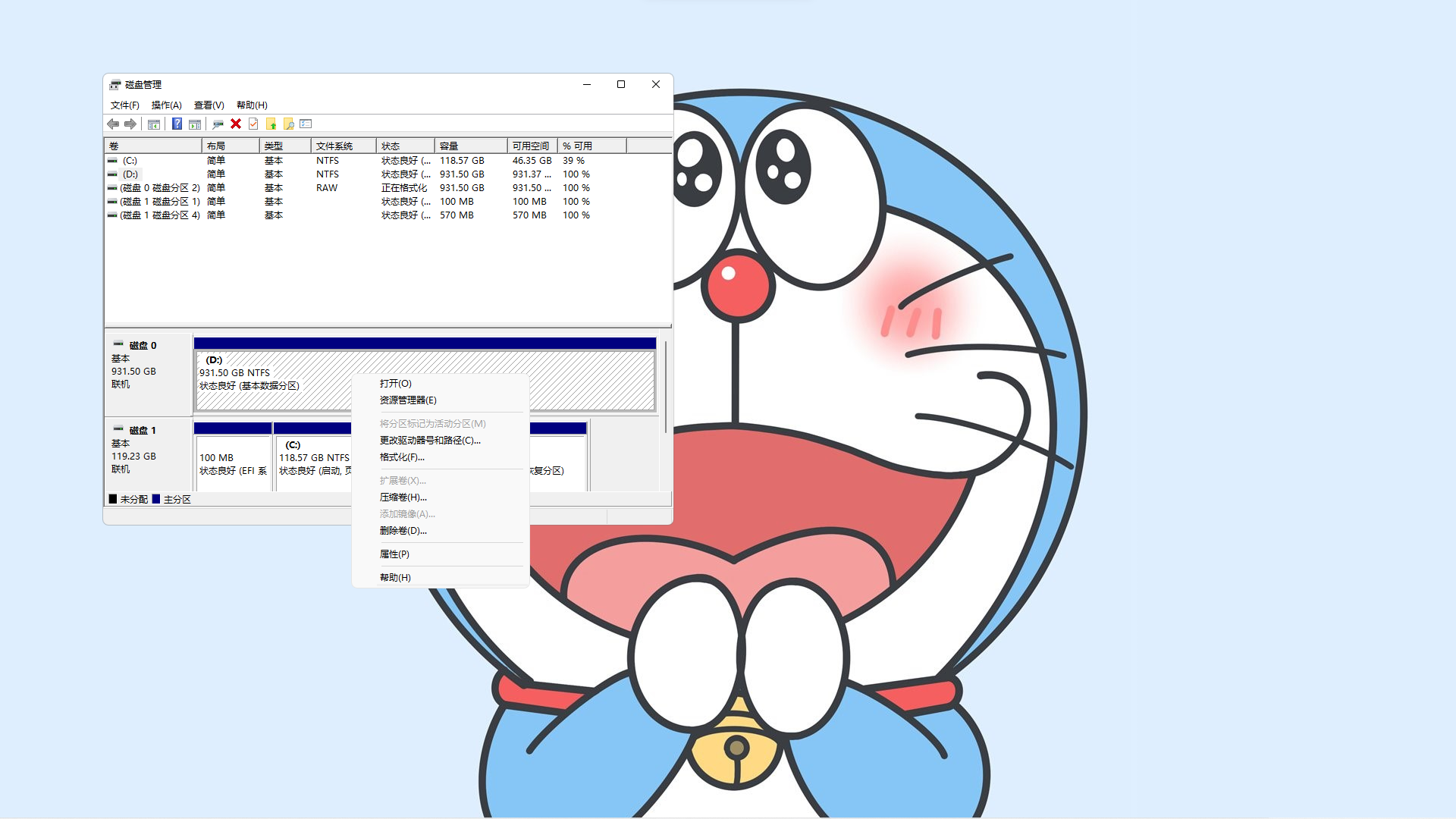Click the folder with magnifier icon
The width and height of the screenshot is (1456, 819).
click(x=288, y=124)
